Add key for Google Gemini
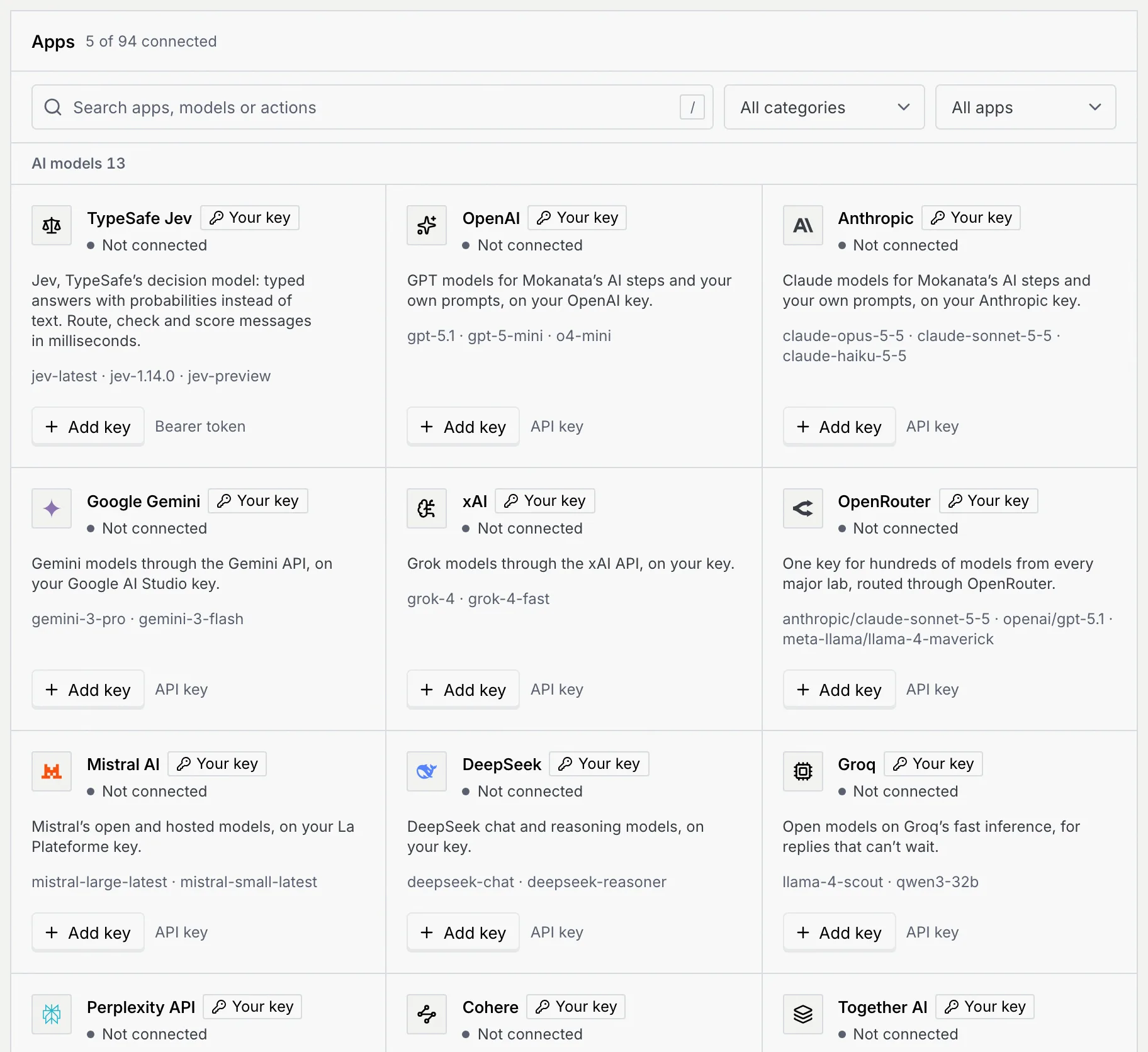Viewport: 1148px width, 1052px height. coord(88,690)
